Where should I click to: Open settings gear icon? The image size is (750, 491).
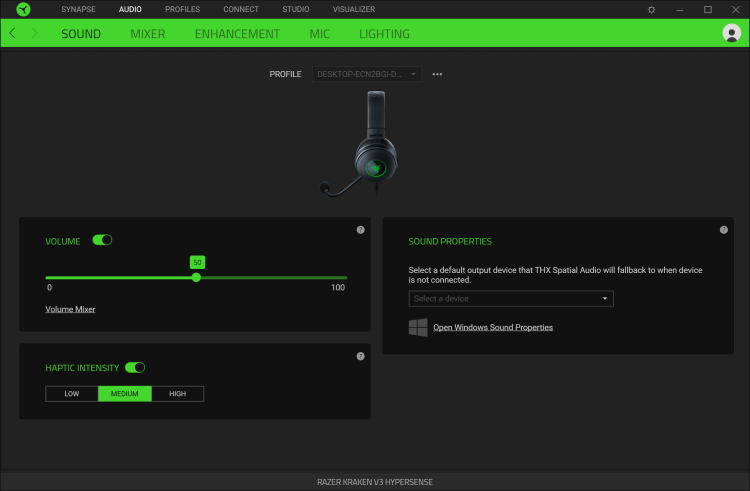[651, 10]
